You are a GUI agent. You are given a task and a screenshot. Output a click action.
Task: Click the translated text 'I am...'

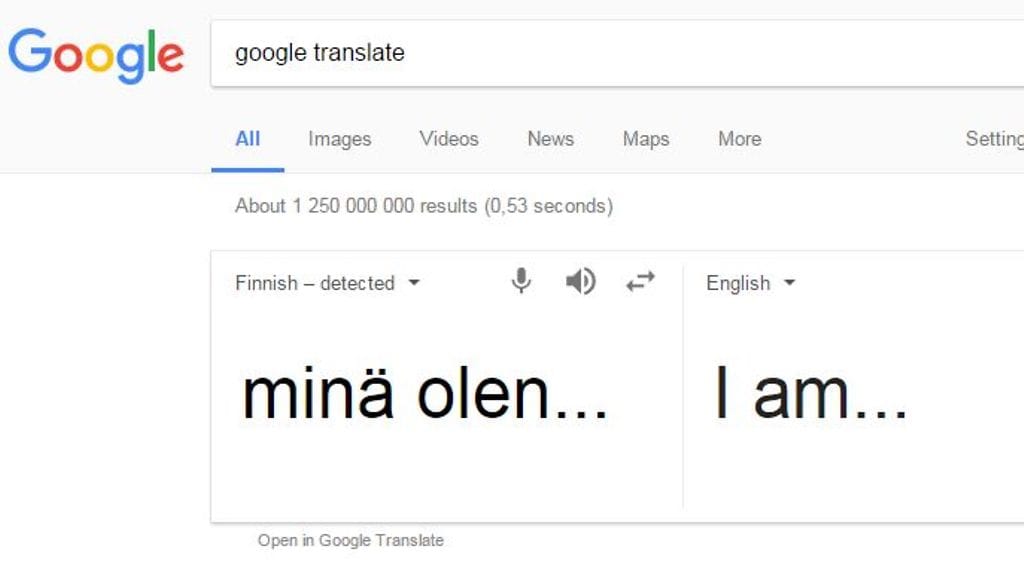click(810, 394)
